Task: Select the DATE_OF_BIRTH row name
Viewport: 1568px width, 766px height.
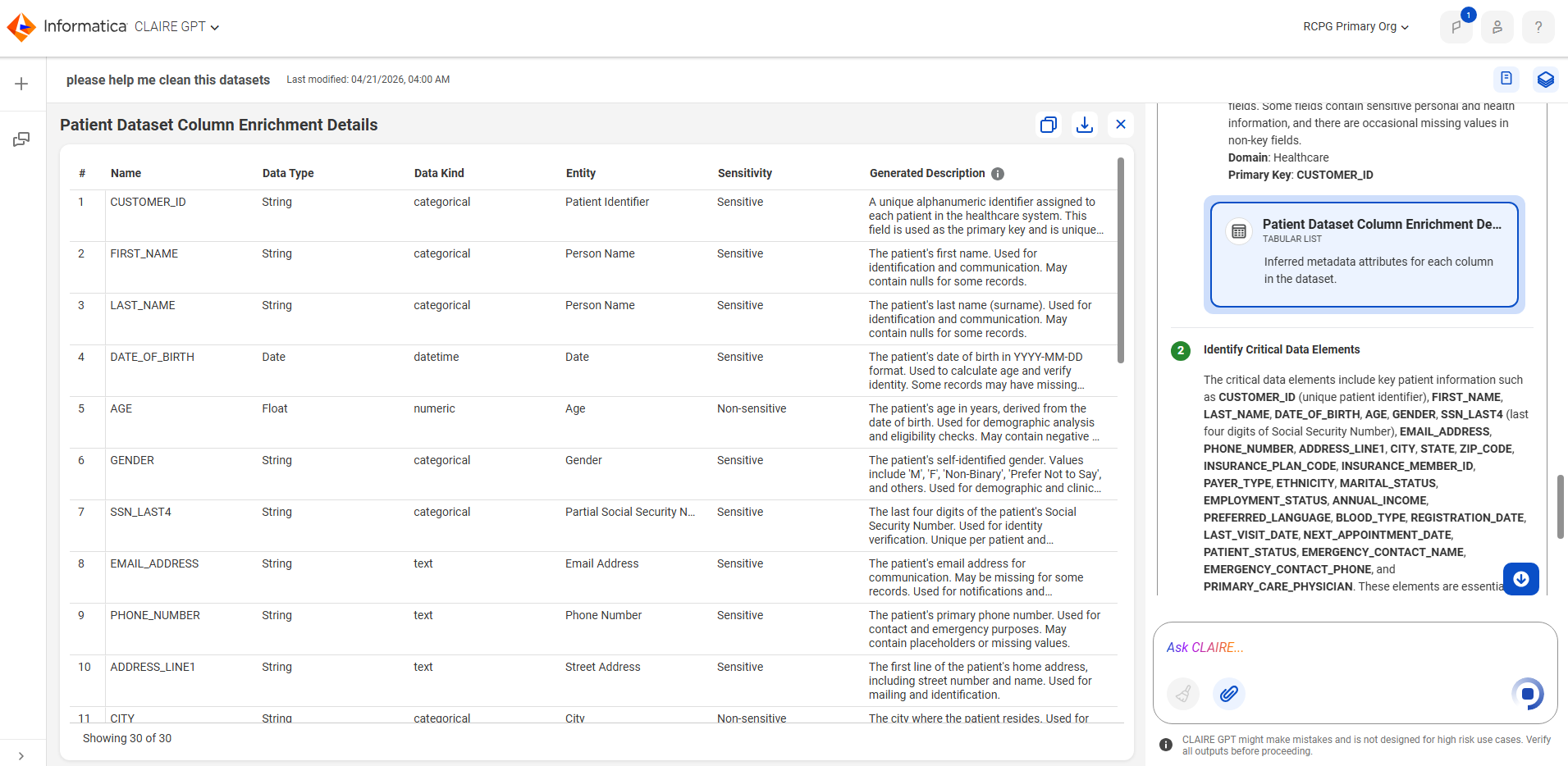Action: pyautogui.click(x=153, y=357)
